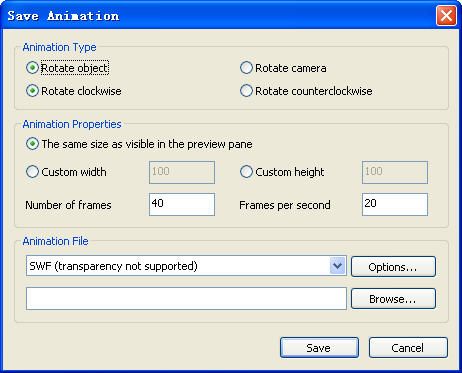The image size is (462, 373).
Task: Click the Frames per second field
Action: point(395,204)
